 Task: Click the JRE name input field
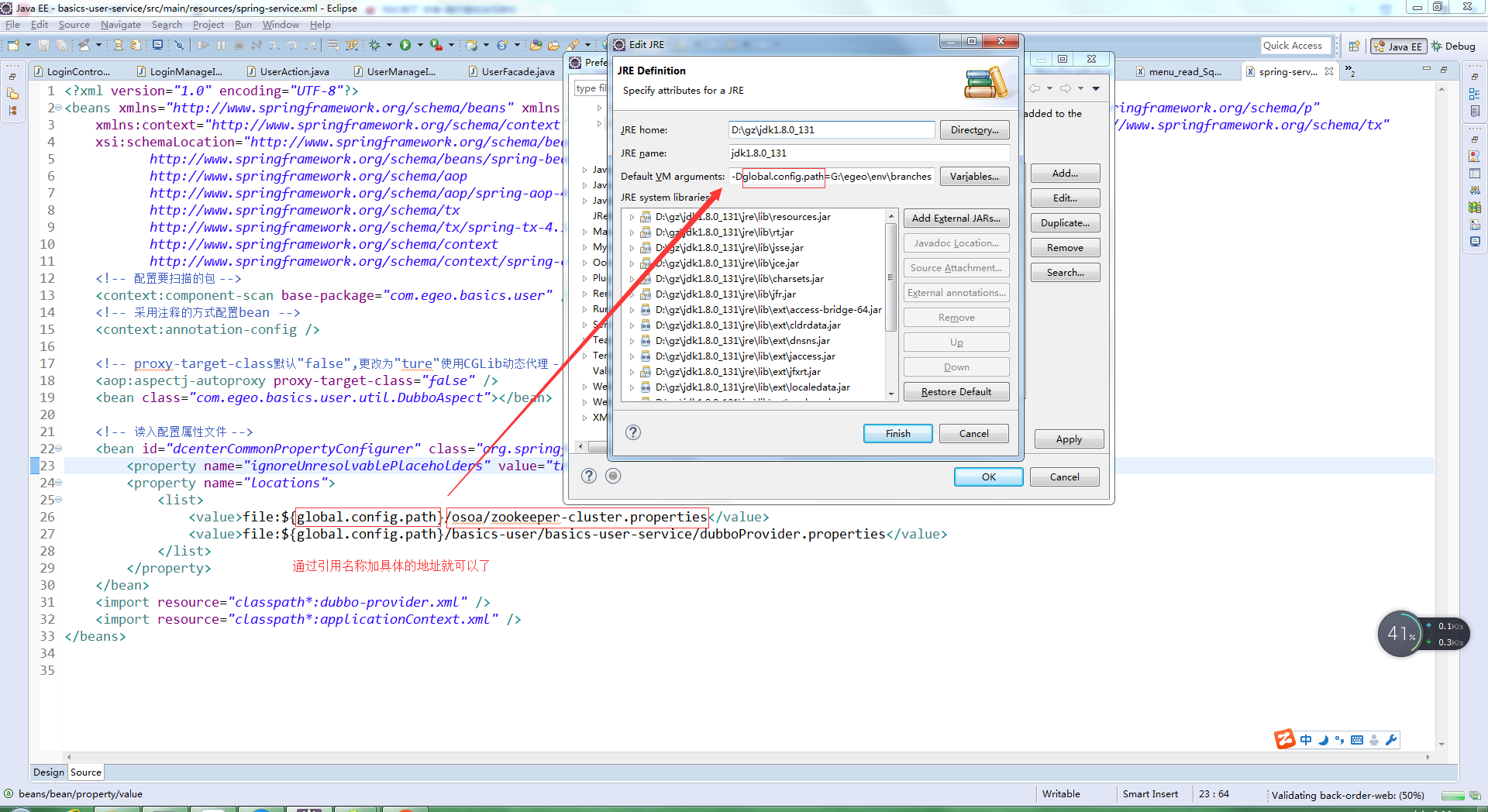tap(869, 153)
